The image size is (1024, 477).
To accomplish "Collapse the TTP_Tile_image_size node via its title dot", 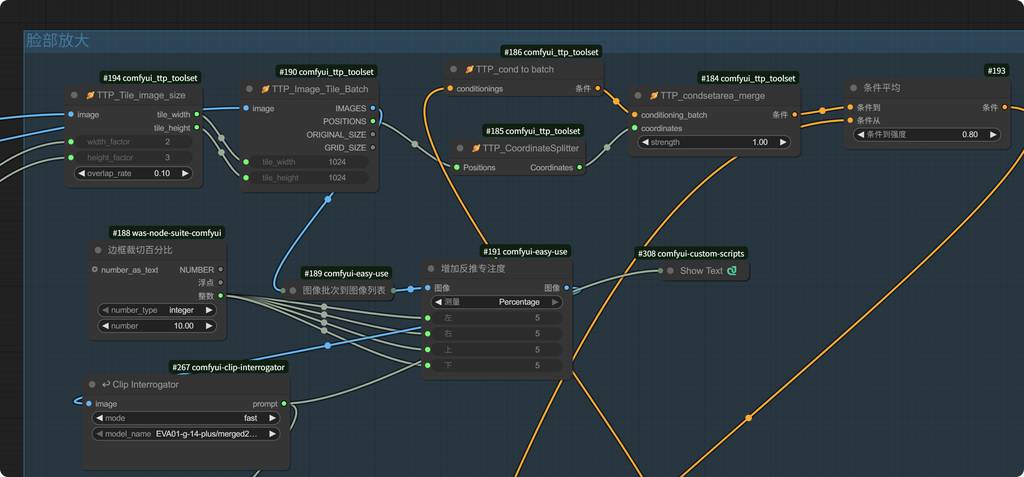I will point(74,95).
